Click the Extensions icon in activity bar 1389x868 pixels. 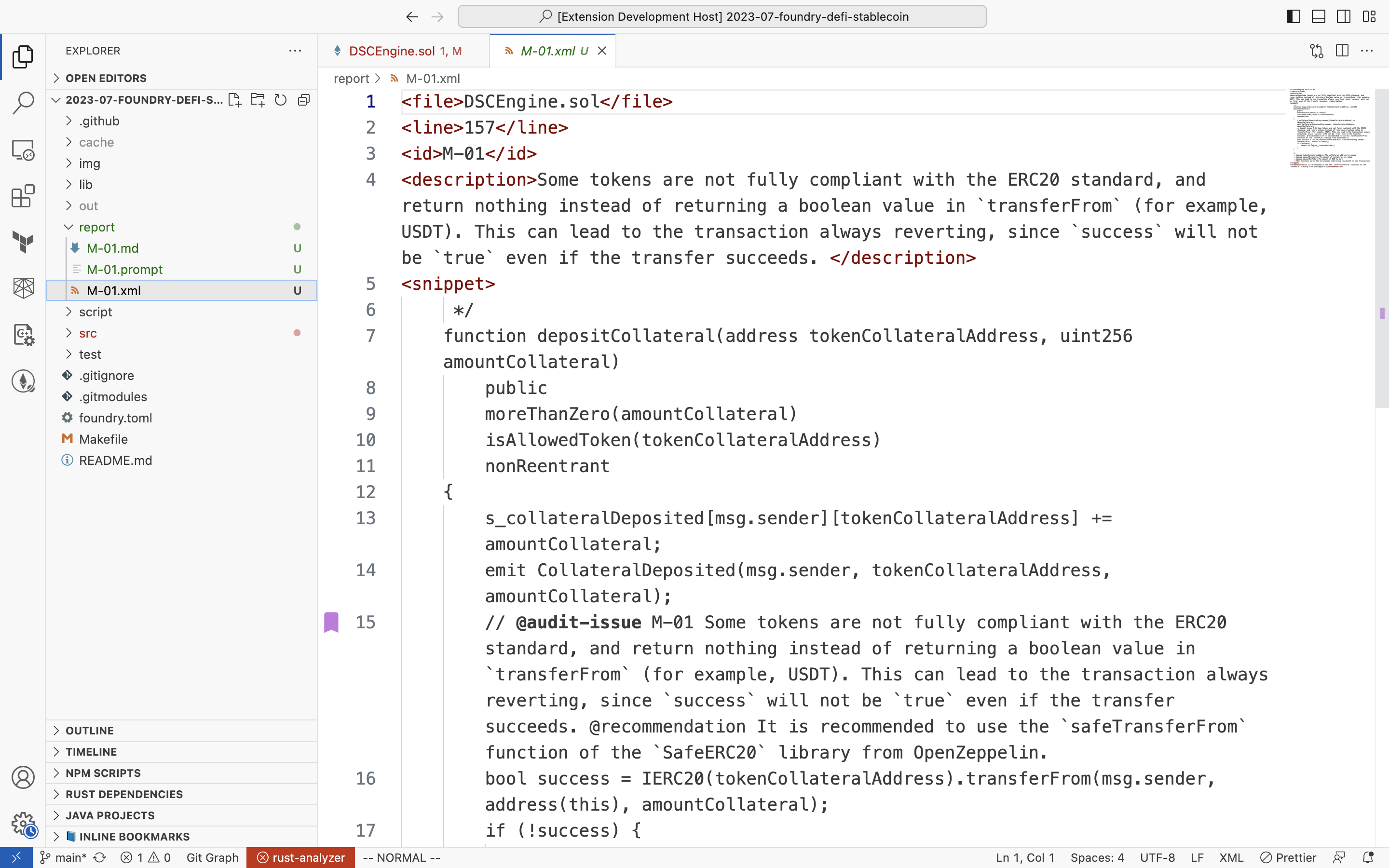(23, 197)
